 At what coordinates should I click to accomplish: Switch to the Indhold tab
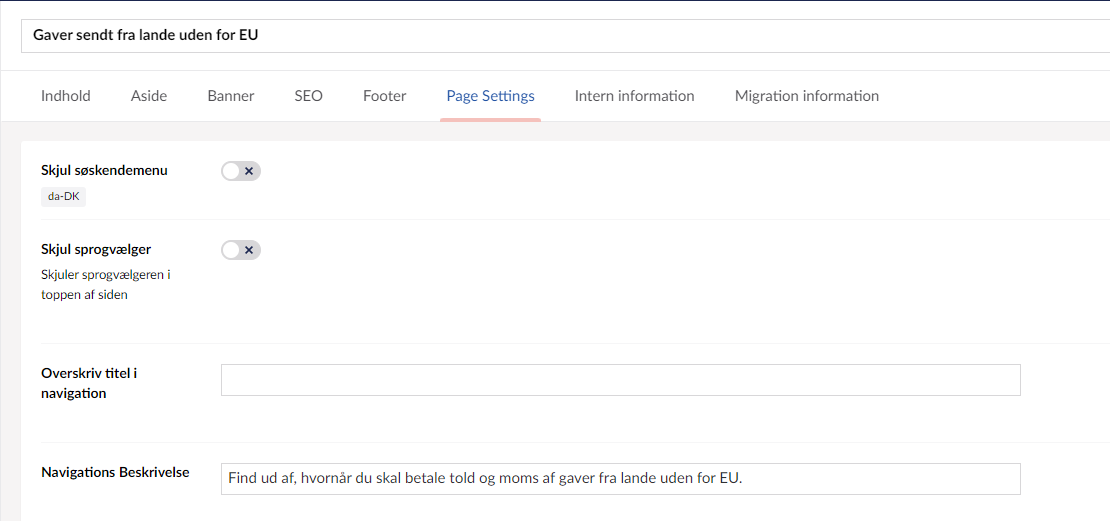click(66, 96)
